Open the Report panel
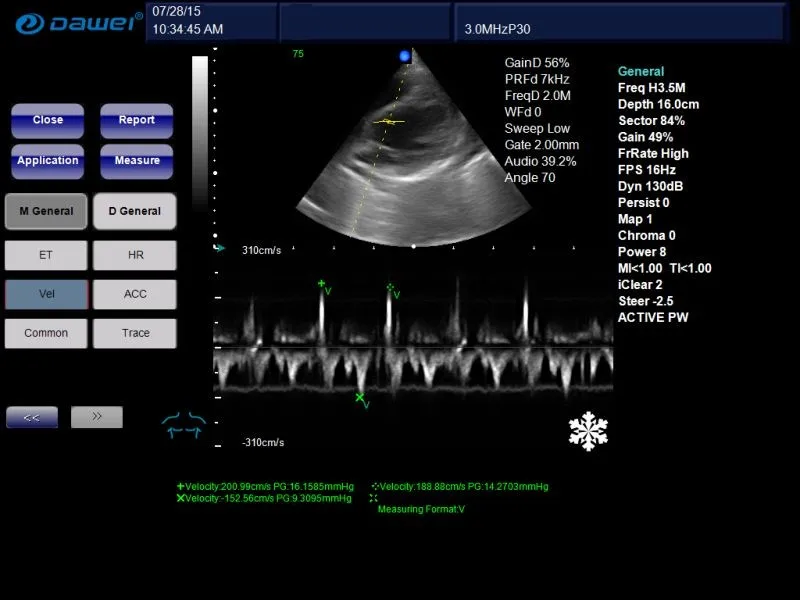Image resolution: width=800 pixels, height=600 pixels. tap(137, 120)
